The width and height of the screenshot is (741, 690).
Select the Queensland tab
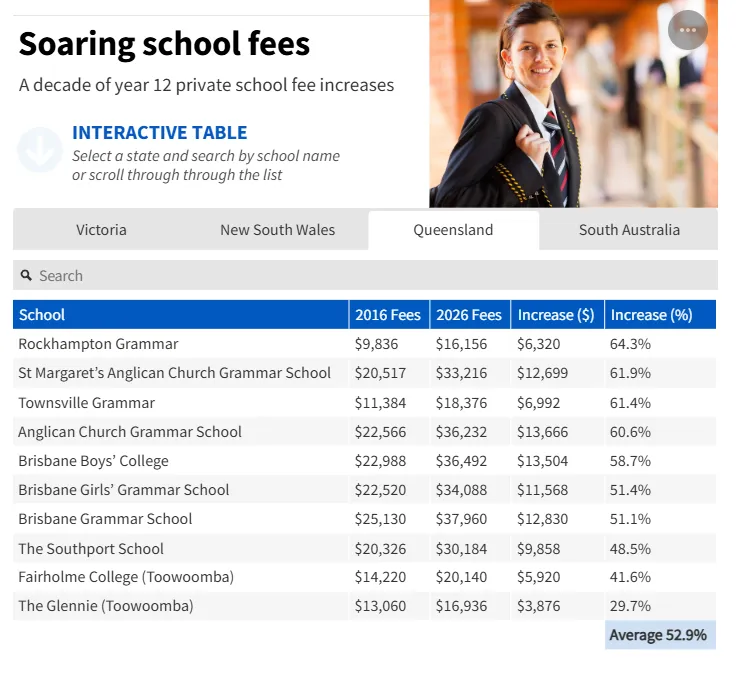[x=453, y=230]
